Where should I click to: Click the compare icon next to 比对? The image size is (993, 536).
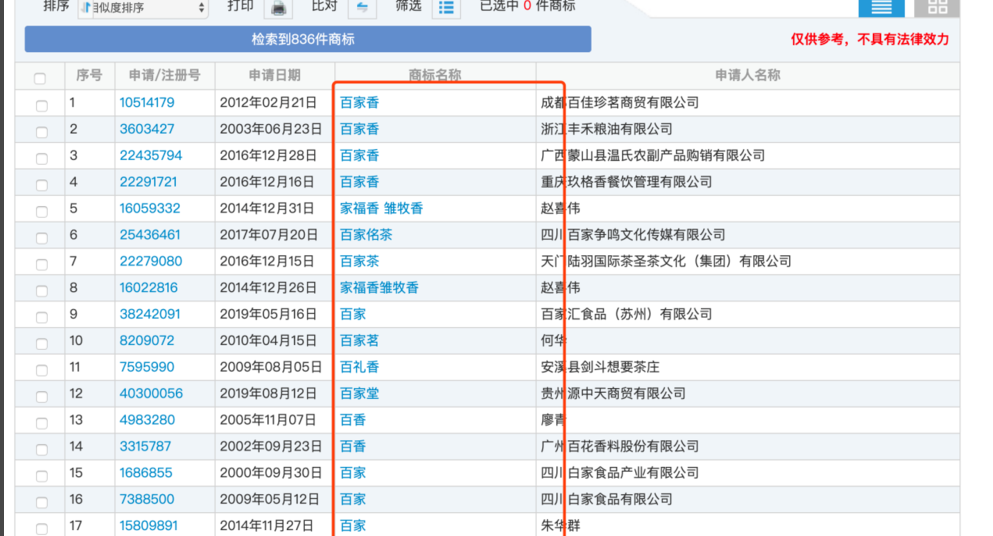pyautogui.click(x=361, y=8)
